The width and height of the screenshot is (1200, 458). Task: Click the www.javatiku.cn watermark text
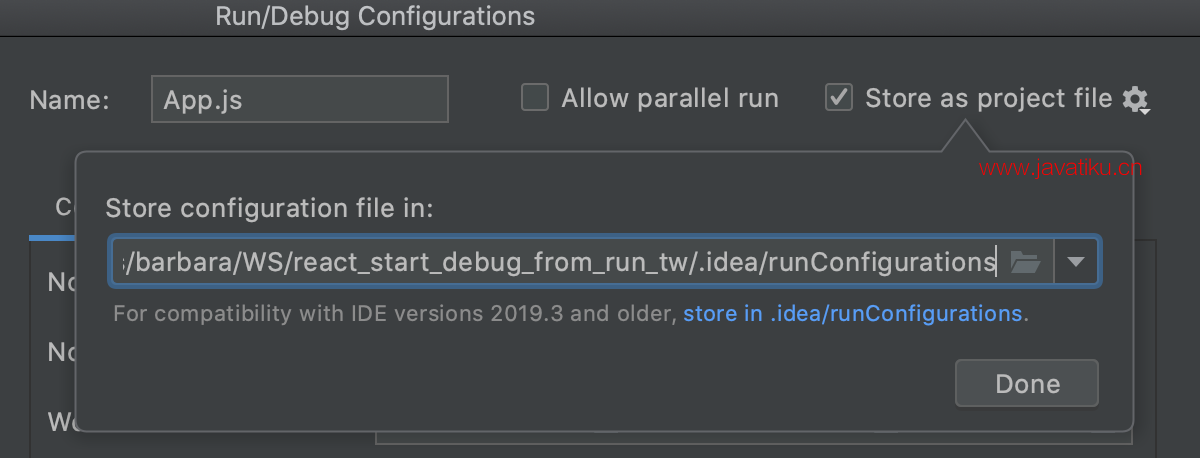coord(1060,169)
